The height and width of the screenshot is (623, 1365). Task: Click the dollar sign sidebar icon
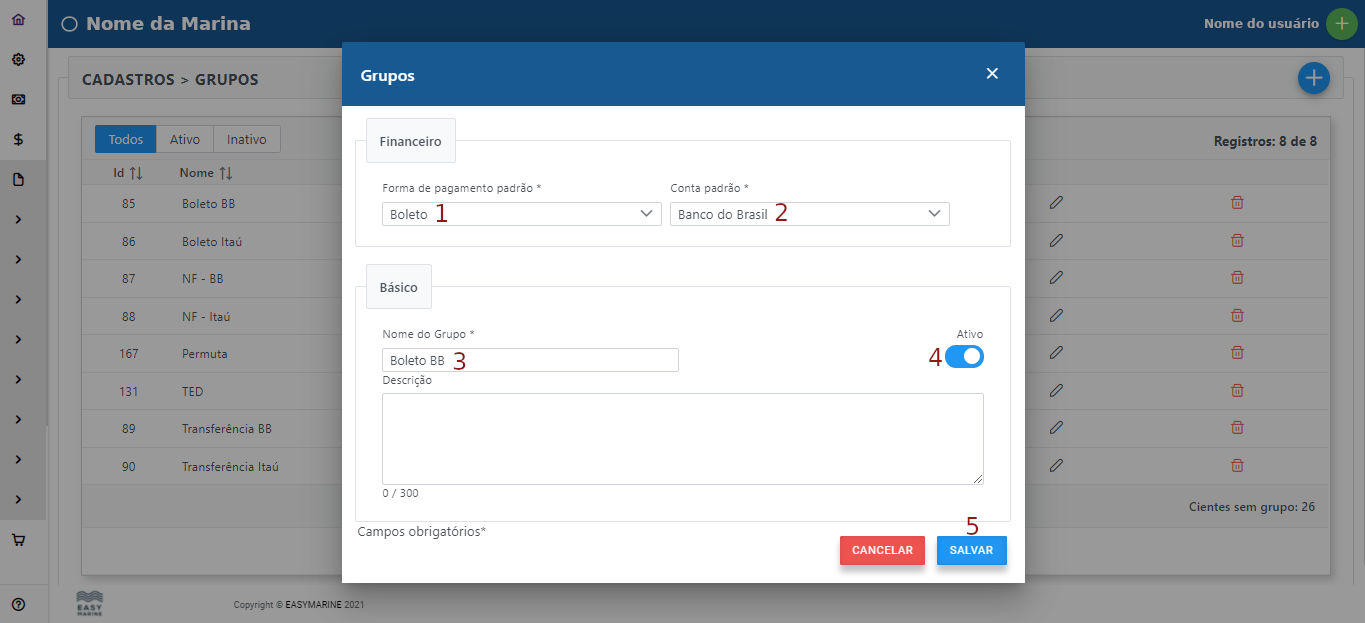click(x=18, y=140)
